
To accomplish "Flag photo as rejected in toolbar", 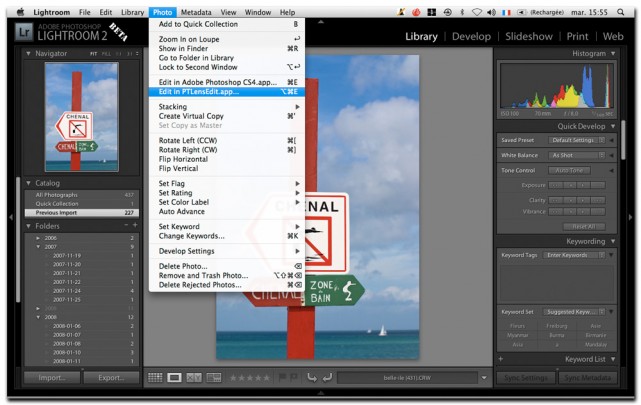I will (x=294, y=377).
